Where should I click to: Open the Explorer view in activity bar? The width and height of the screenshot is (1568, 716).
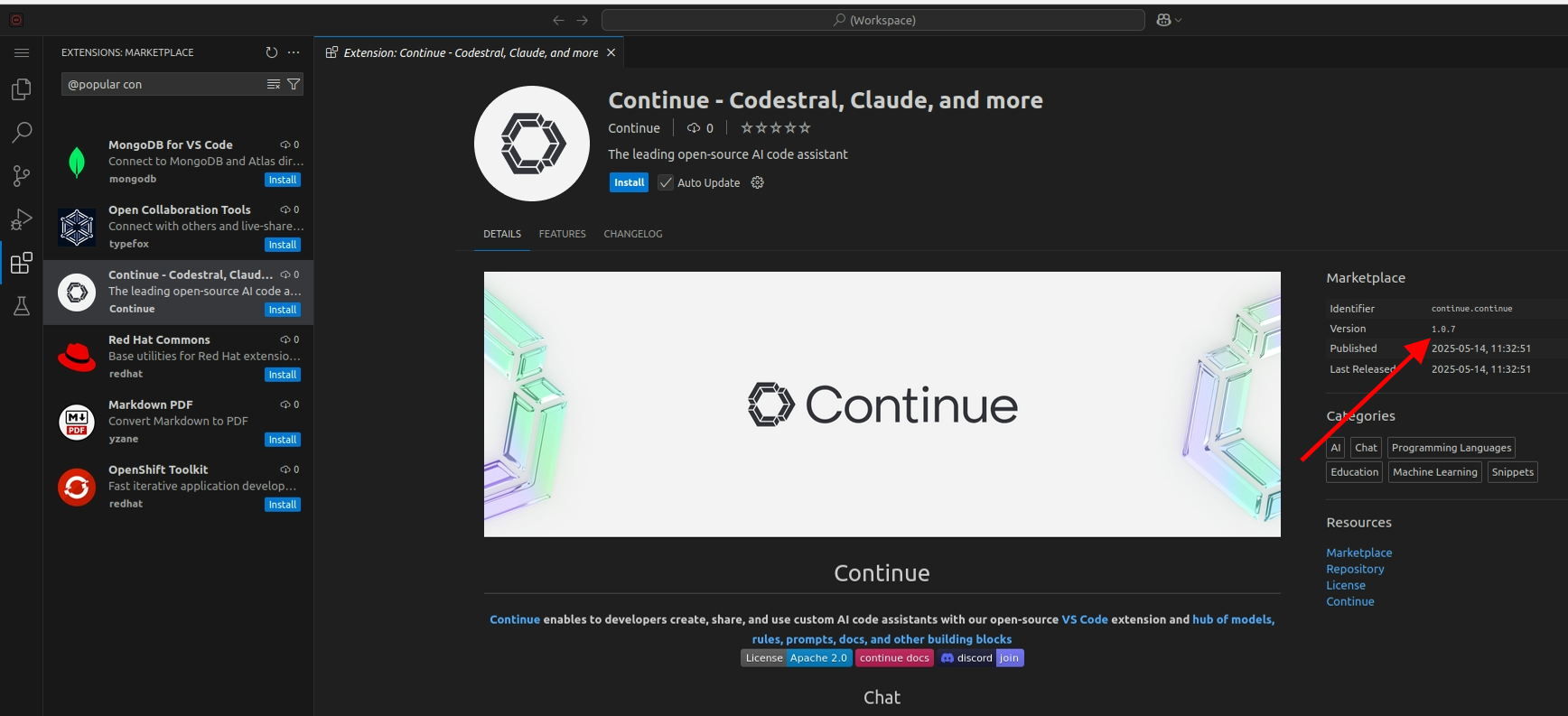(22, 89)
